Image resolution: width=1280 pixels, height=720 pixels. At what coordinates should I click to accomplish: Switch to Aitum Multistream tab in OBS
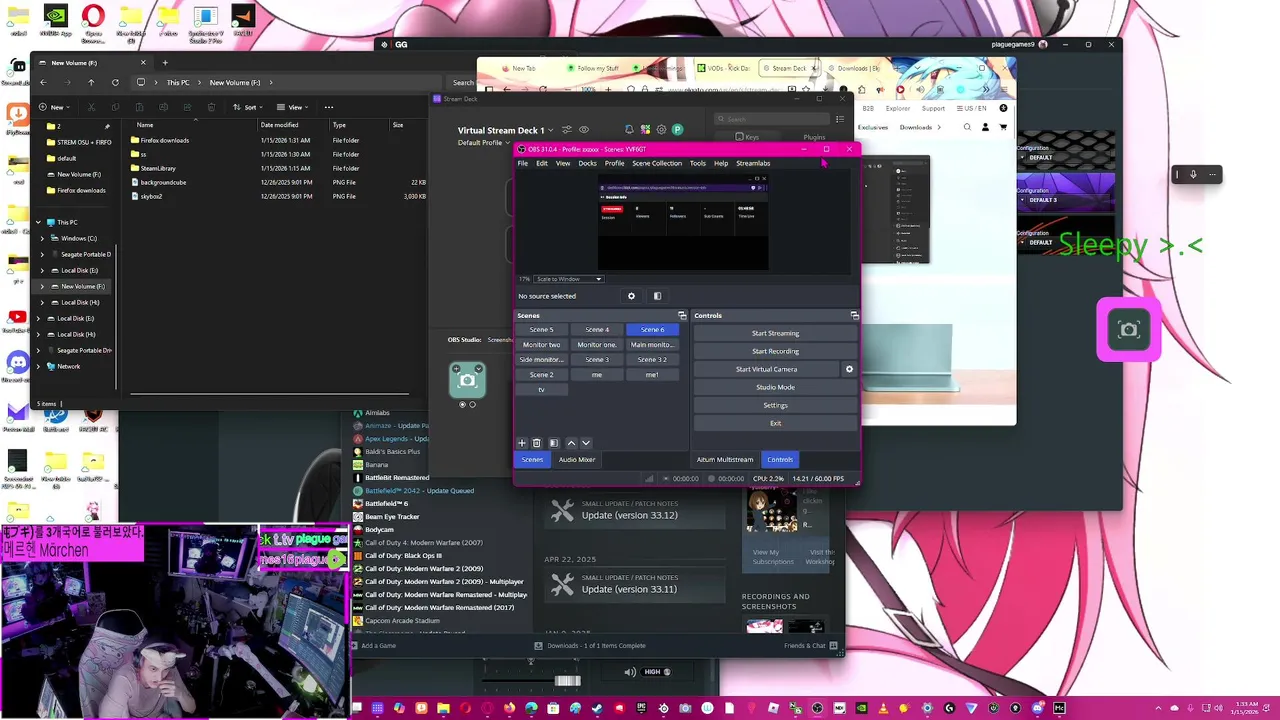725,460
